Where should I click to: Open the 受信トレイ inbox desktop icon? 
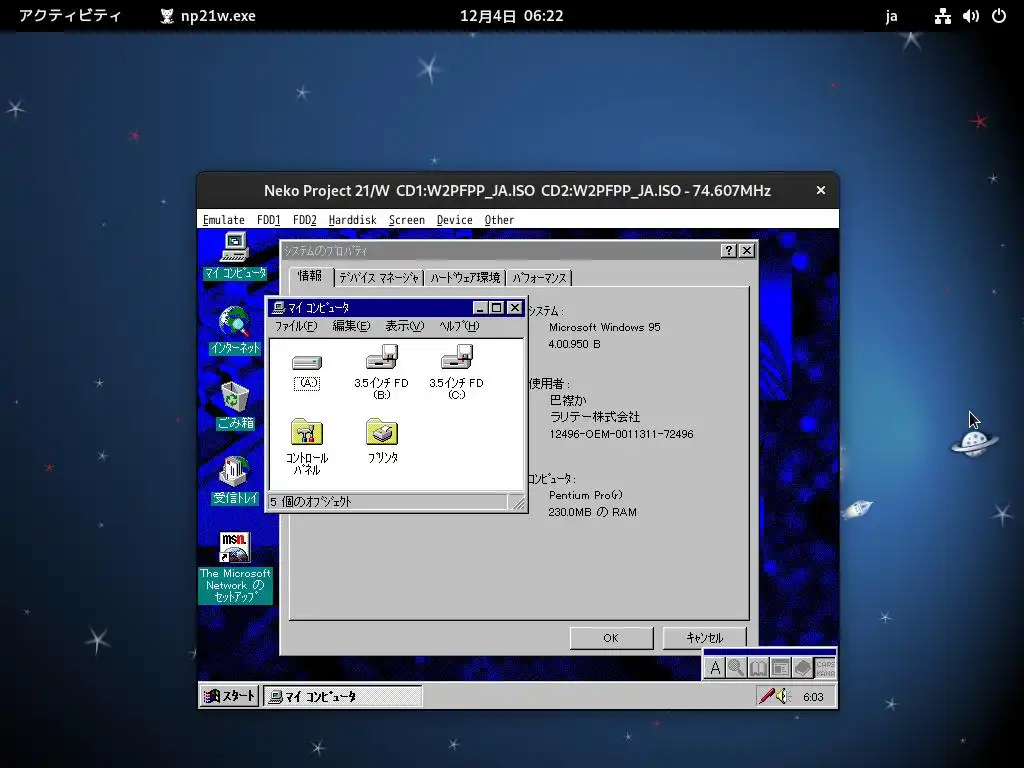[x=234, y=481]
